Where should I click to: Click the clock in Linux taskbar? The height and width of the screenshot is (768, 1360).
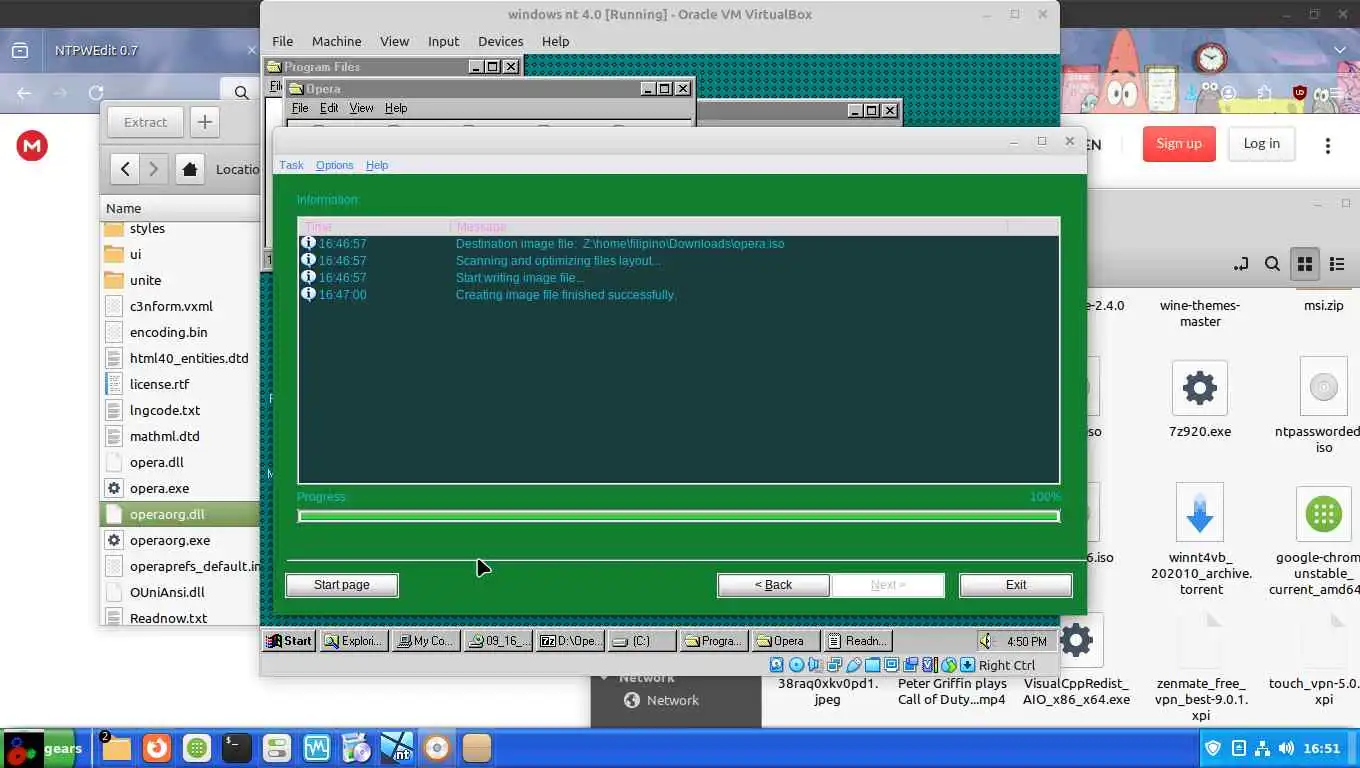(x=1322, y=748)
